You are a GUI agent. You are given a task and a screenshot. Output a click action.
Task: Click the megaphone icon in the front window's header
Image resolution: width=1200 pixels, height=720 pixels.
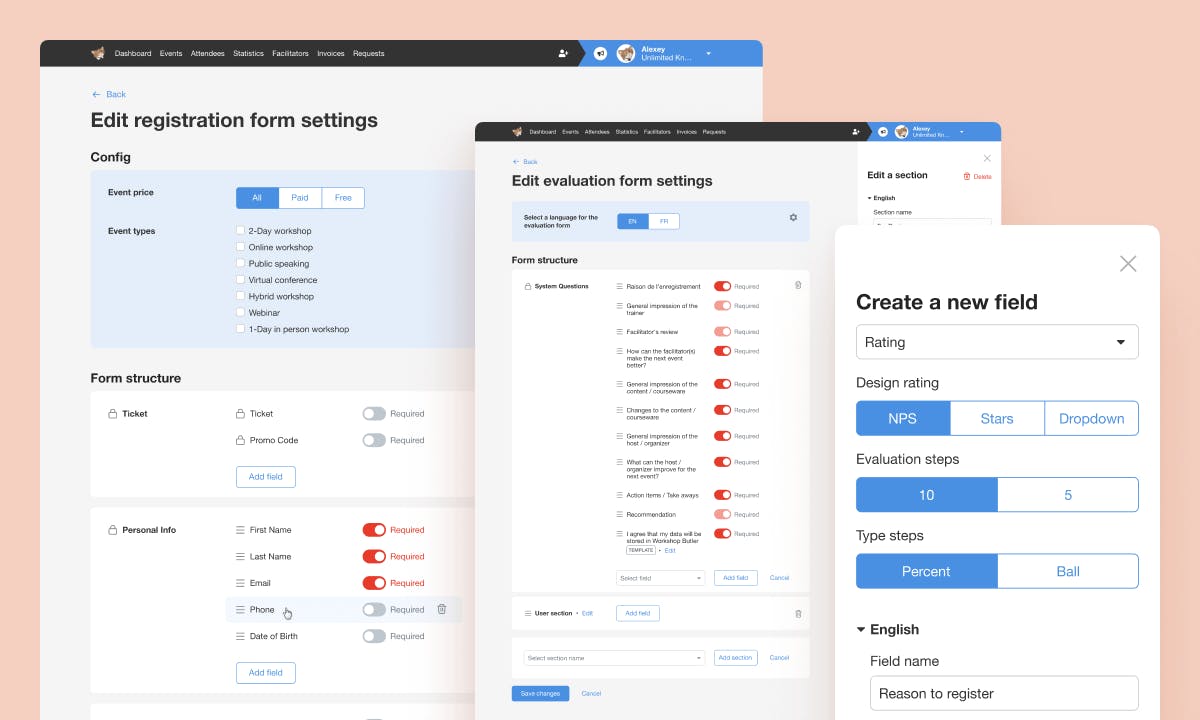pyautogui.click(x=883, y=132)
